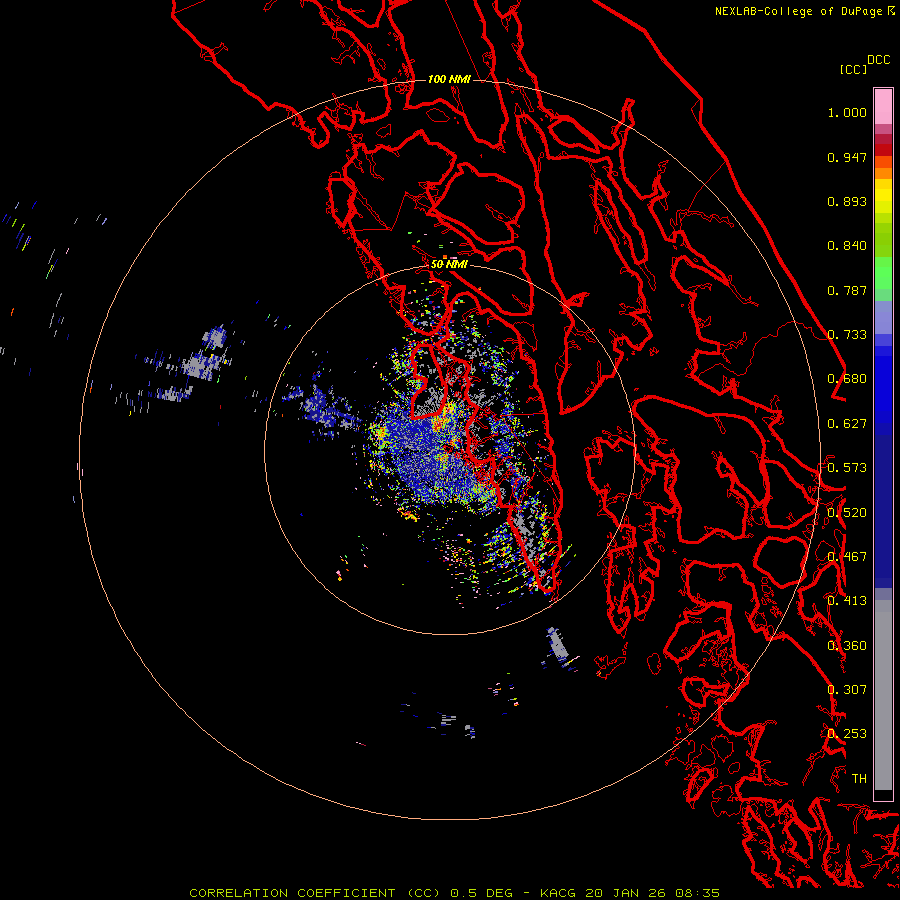The image size is (900, 900).
Task: Click the KACG radar site identifier
Action: (x=558, y=893)
